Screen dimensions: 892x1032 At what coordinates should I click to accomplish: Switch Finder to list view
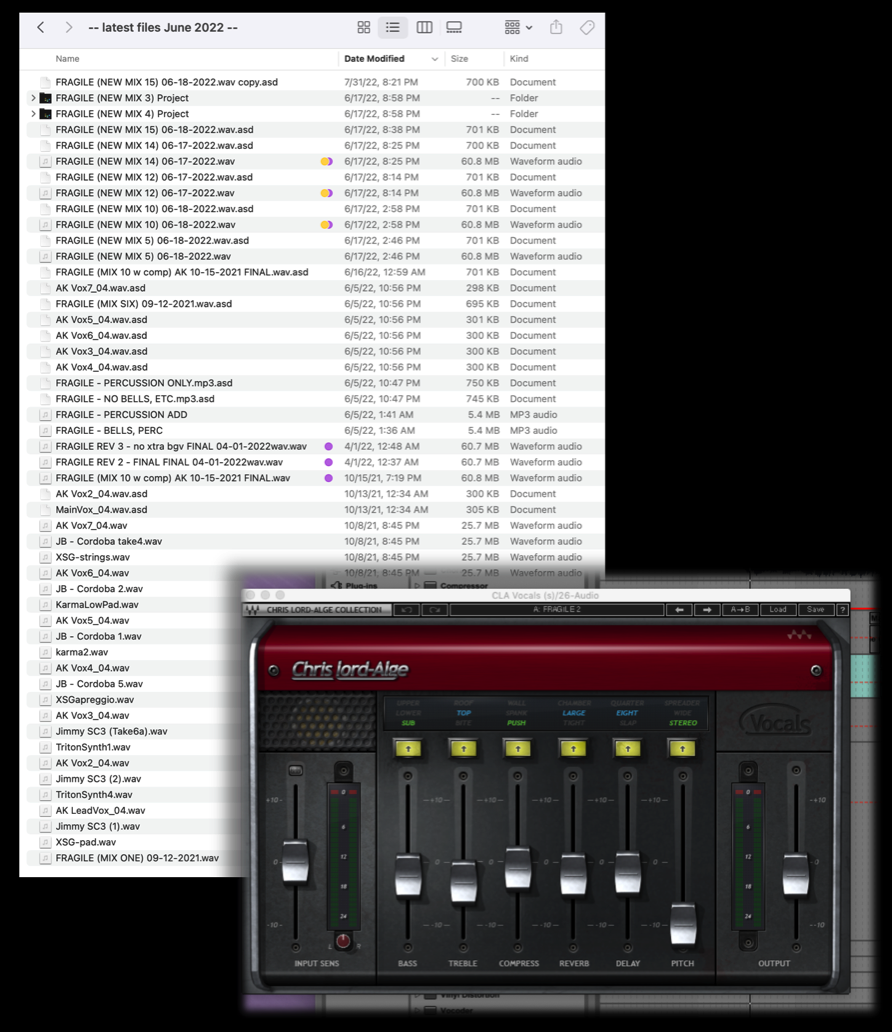pyautogui.click(x=392, y=27)
